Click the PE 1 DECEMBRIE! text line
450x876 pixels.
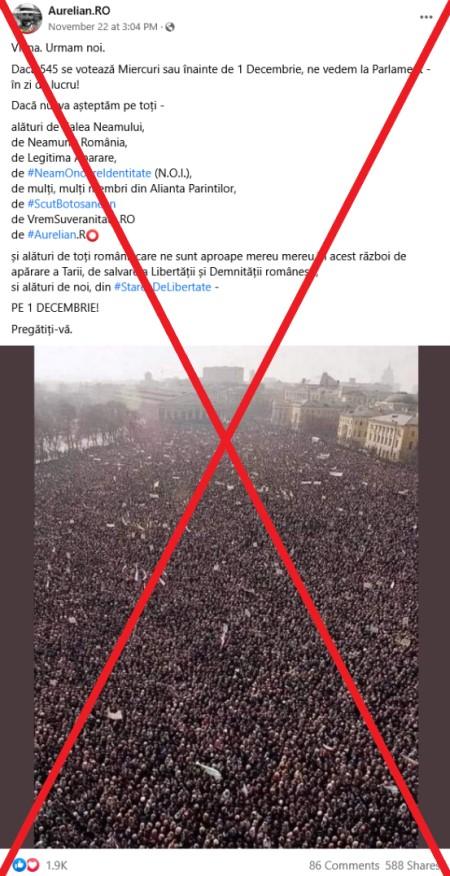(55, 307)
